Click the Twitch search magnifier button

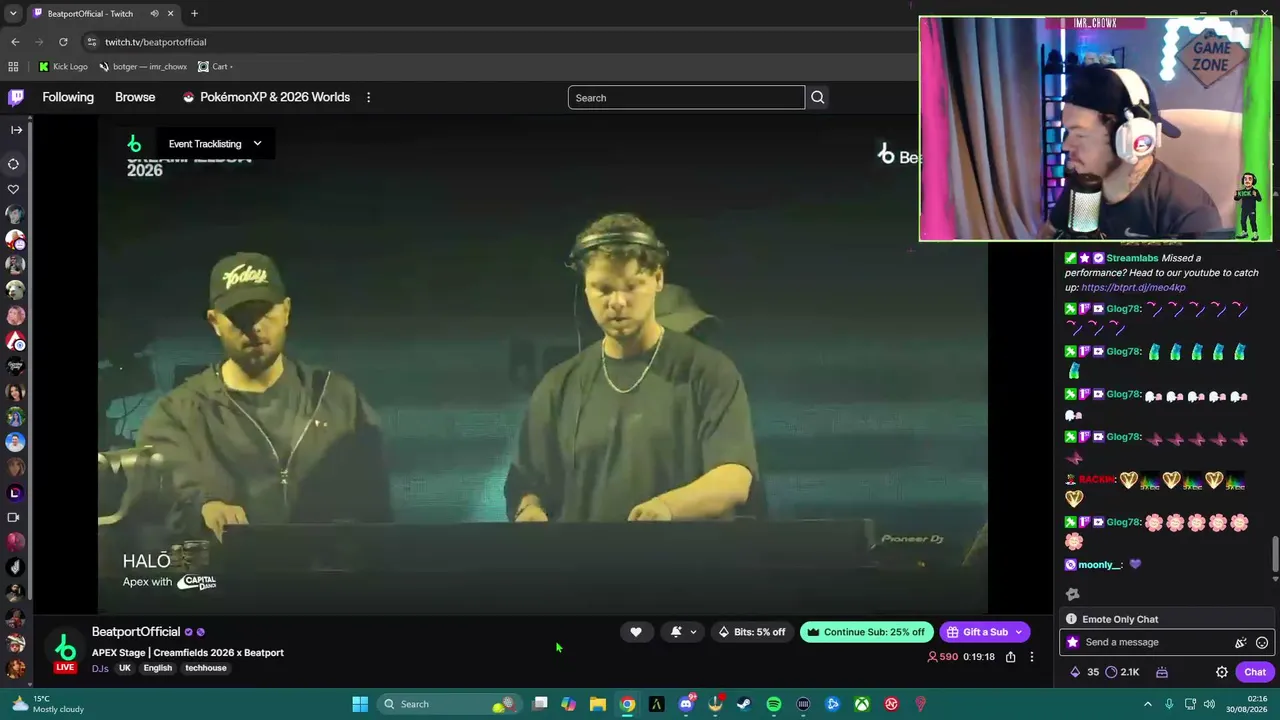click(x=818, y=97)
